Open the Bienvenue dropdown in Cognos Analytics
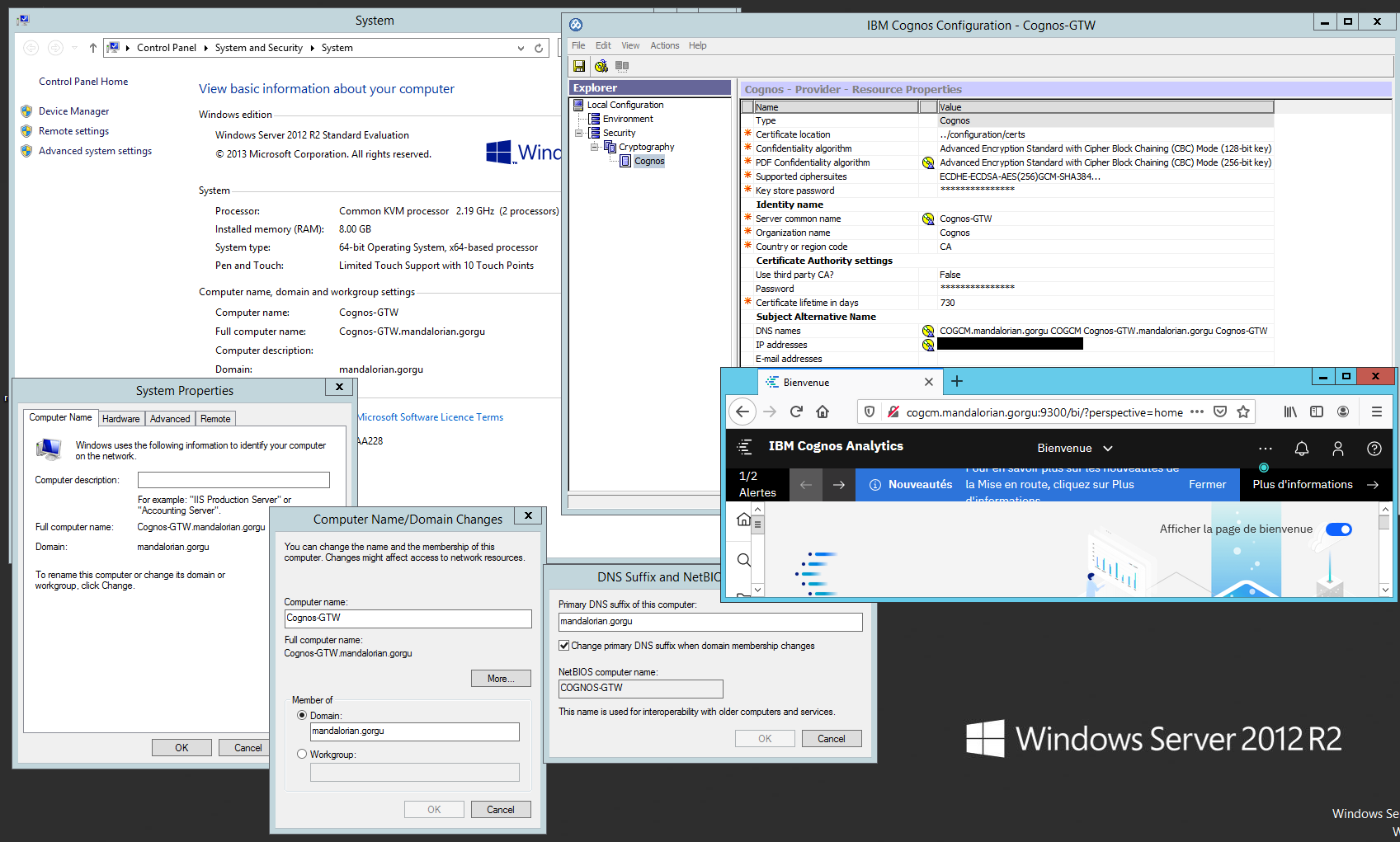Screen dimensions: 1400x842 [1075, 448]
